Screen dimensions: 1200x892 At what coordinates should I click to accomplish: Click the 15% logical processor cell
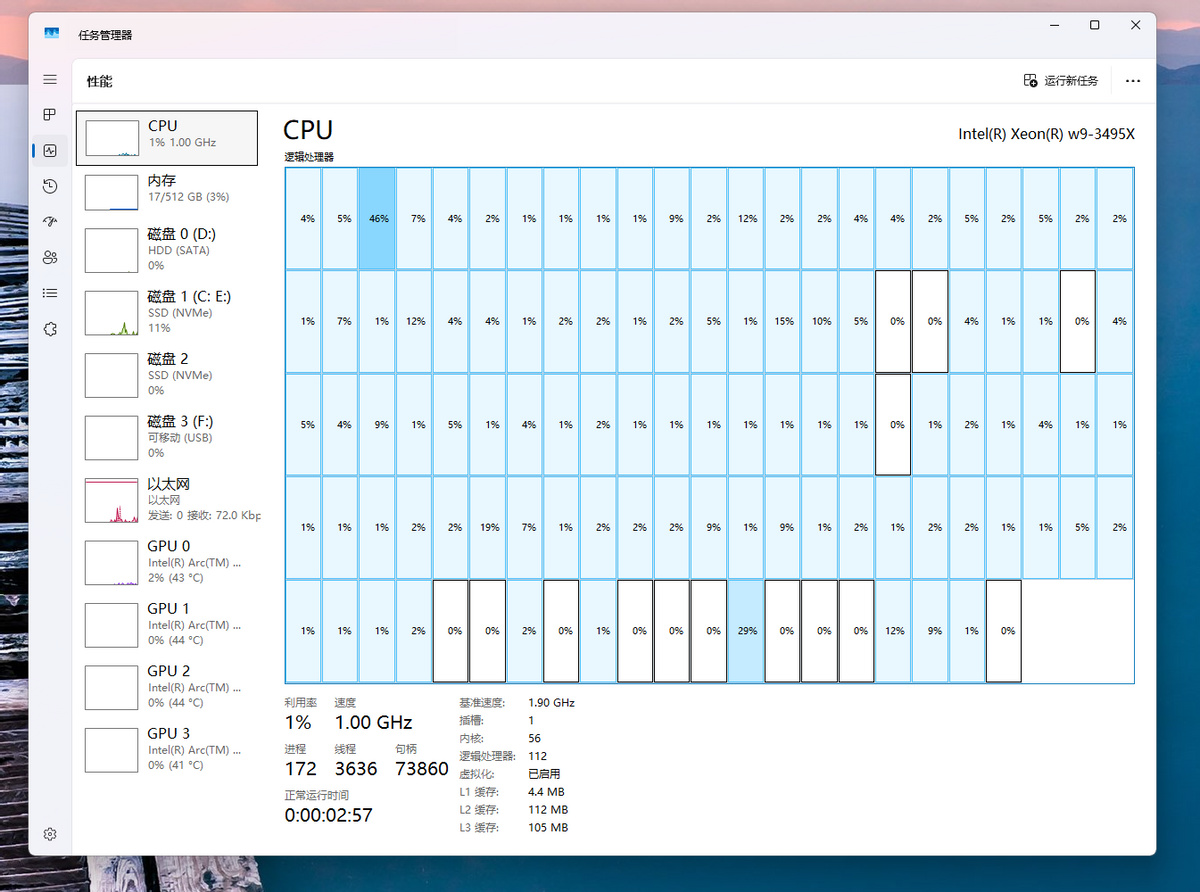784,321
